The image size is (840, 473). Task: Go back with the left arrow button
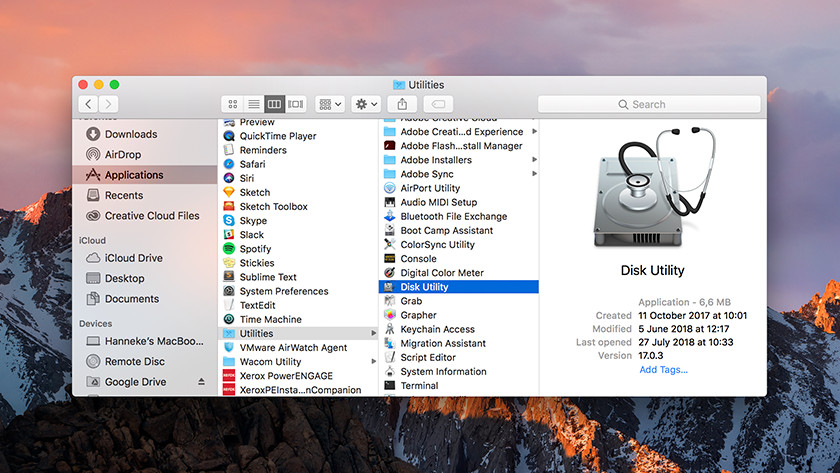pos(88,104)
